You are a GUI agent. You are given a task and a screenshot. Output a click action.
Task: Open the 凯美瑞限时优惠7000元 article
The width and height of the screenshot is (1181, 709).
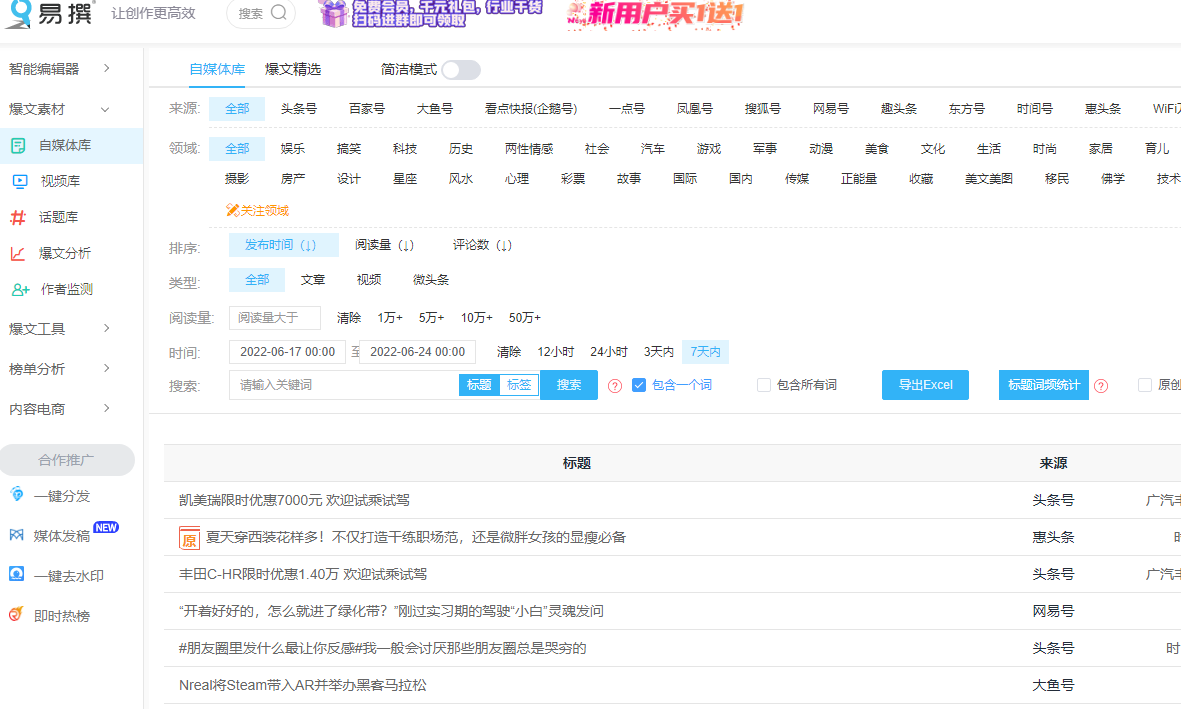pyautogui.click(x=294, y=499)
